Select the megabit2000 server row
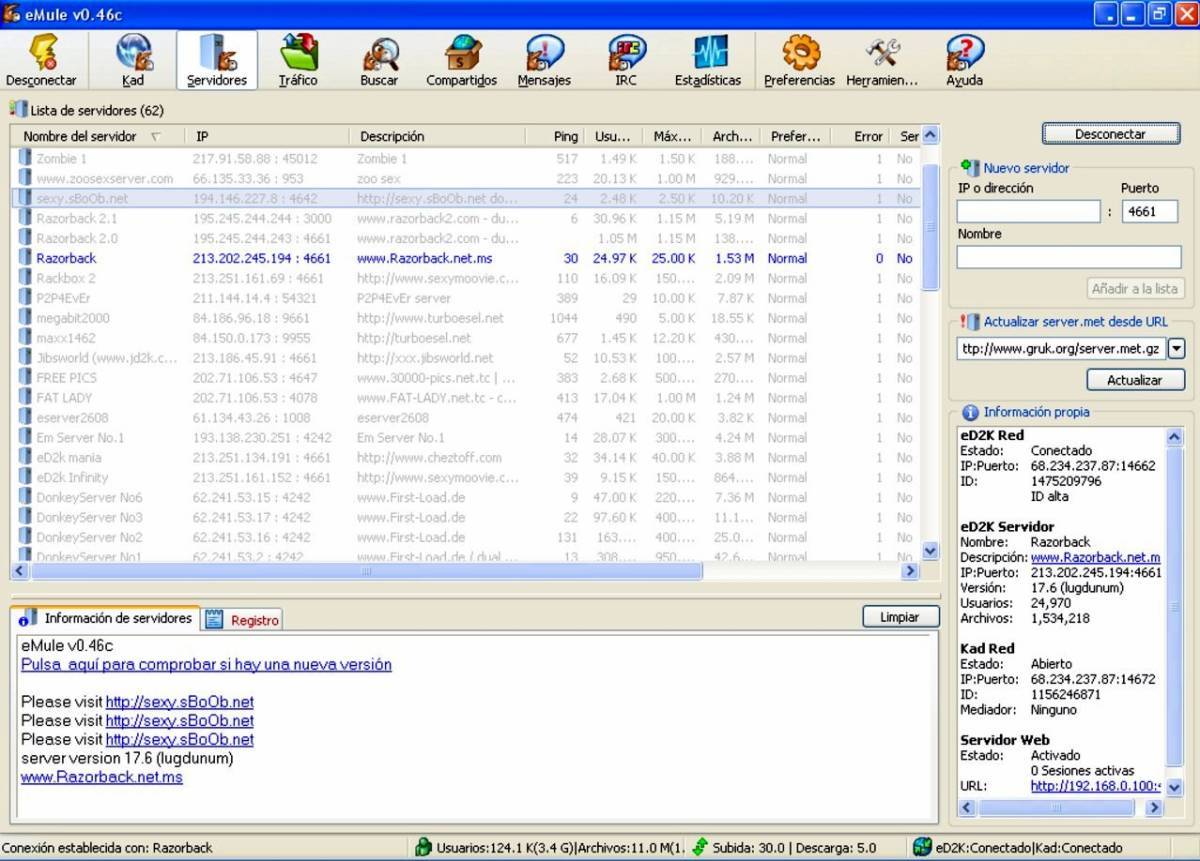Image resolution: width=1200 pixels, height=861 pixels. 466,318
